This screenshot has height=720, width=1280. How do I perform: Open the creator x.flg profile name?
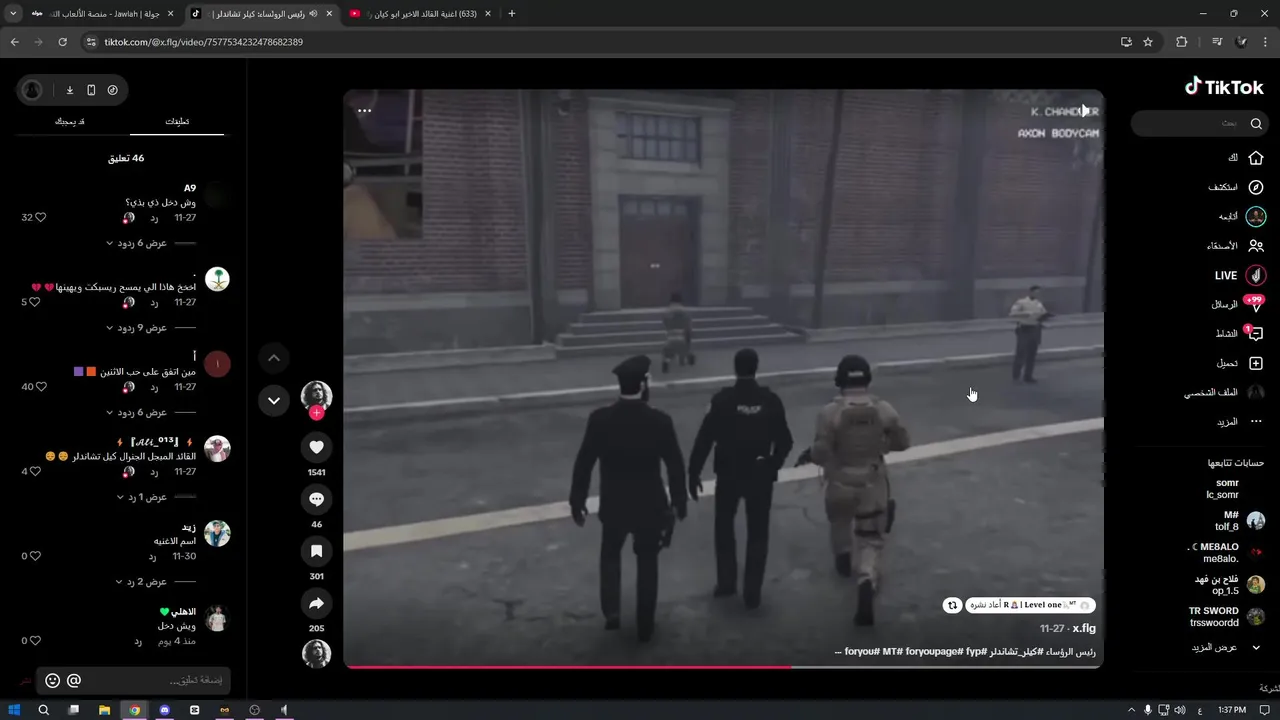(1084, 629)
